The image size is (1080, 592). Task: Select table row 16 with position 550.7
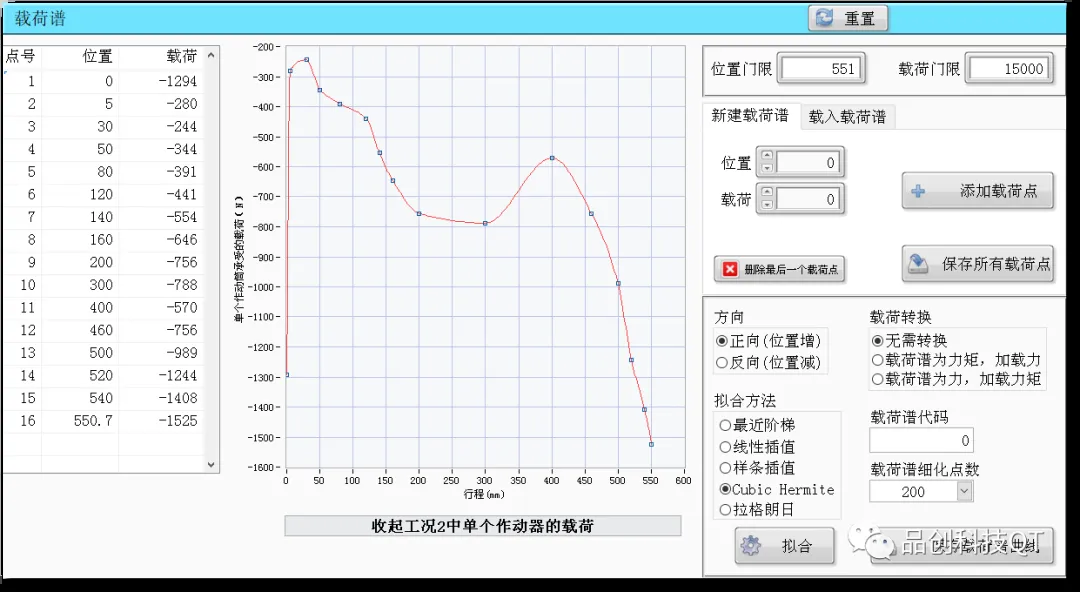click(100, 421)
